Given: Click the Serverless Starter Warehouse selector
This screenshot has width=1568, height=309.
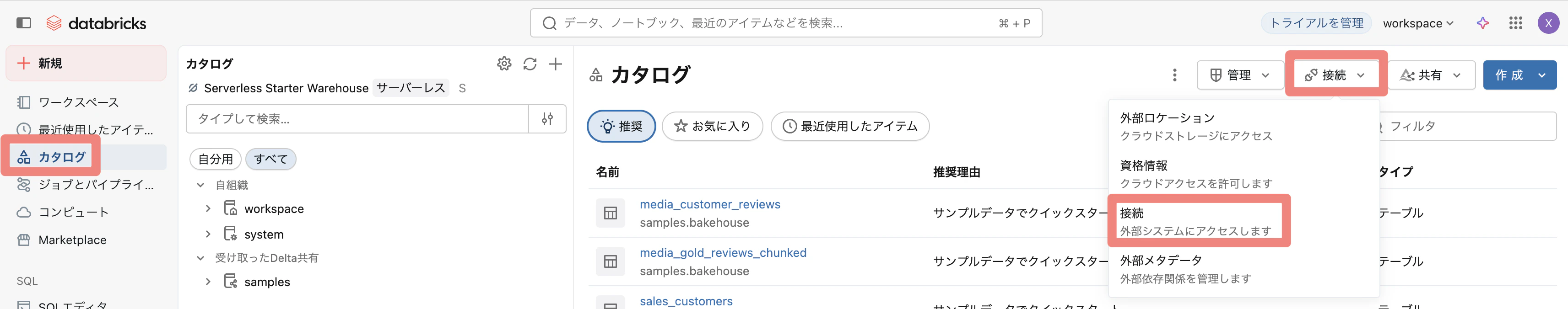Looking at the screenshot, I should pyautogui.click(x=326, y=88).
